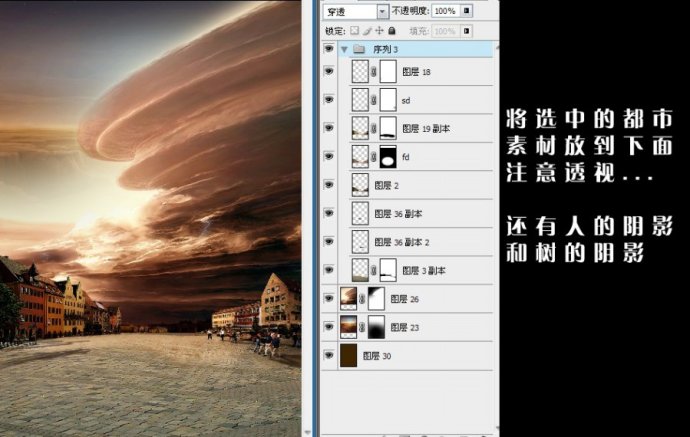Image resolution: width=690 pixels, height=437 pixels.
Task: Select layer name sd
Action: (x=406, y=100)
